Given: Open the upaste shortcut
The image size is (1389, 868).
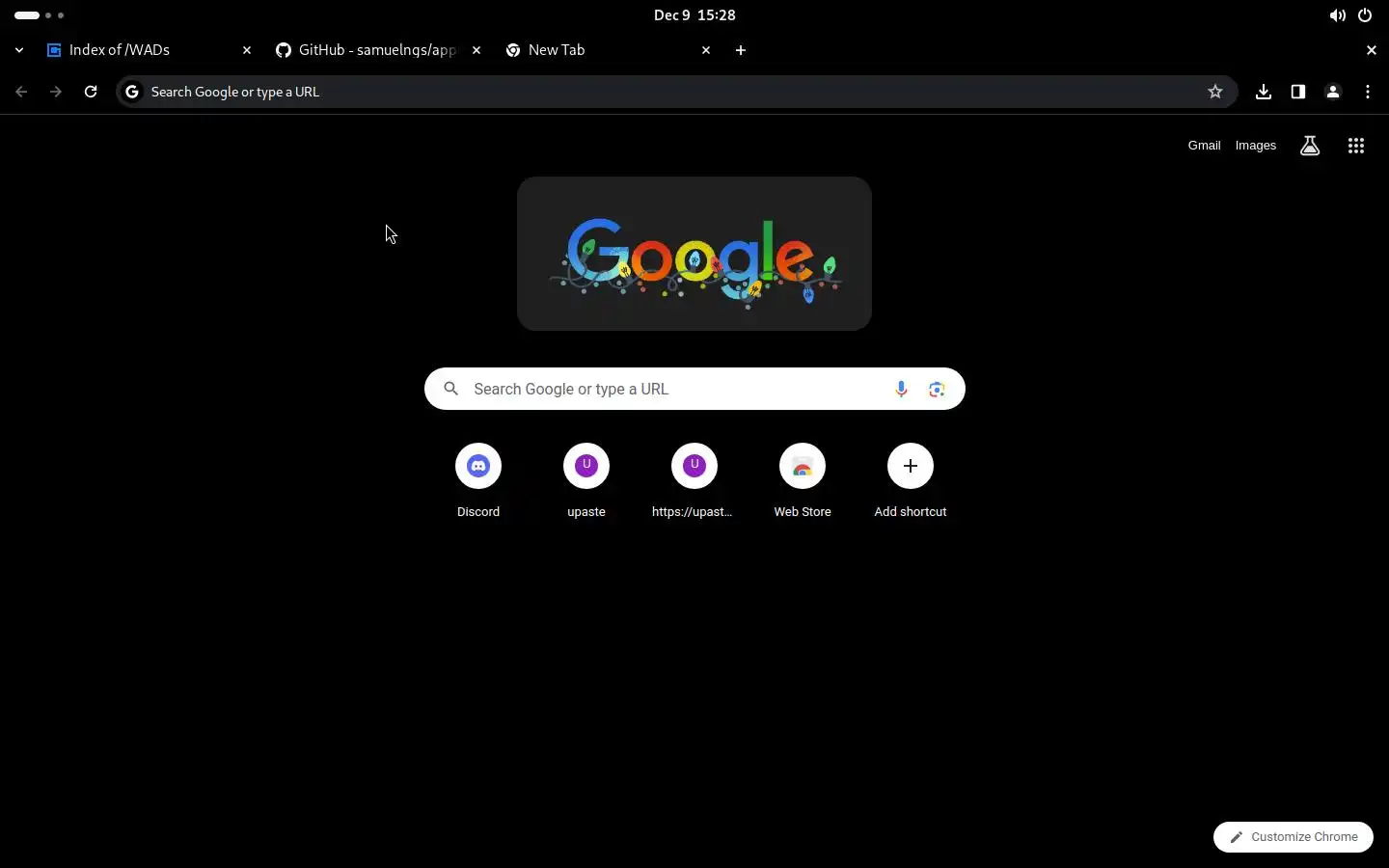Looking at the screenshot, I should (x=586, y=480).
